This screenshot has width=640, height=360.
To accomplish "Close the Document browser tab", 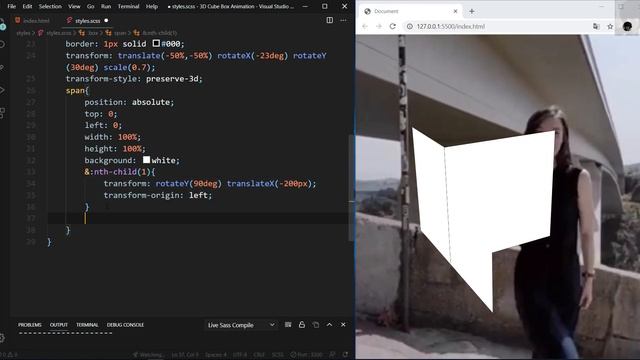I will [456, 11].
